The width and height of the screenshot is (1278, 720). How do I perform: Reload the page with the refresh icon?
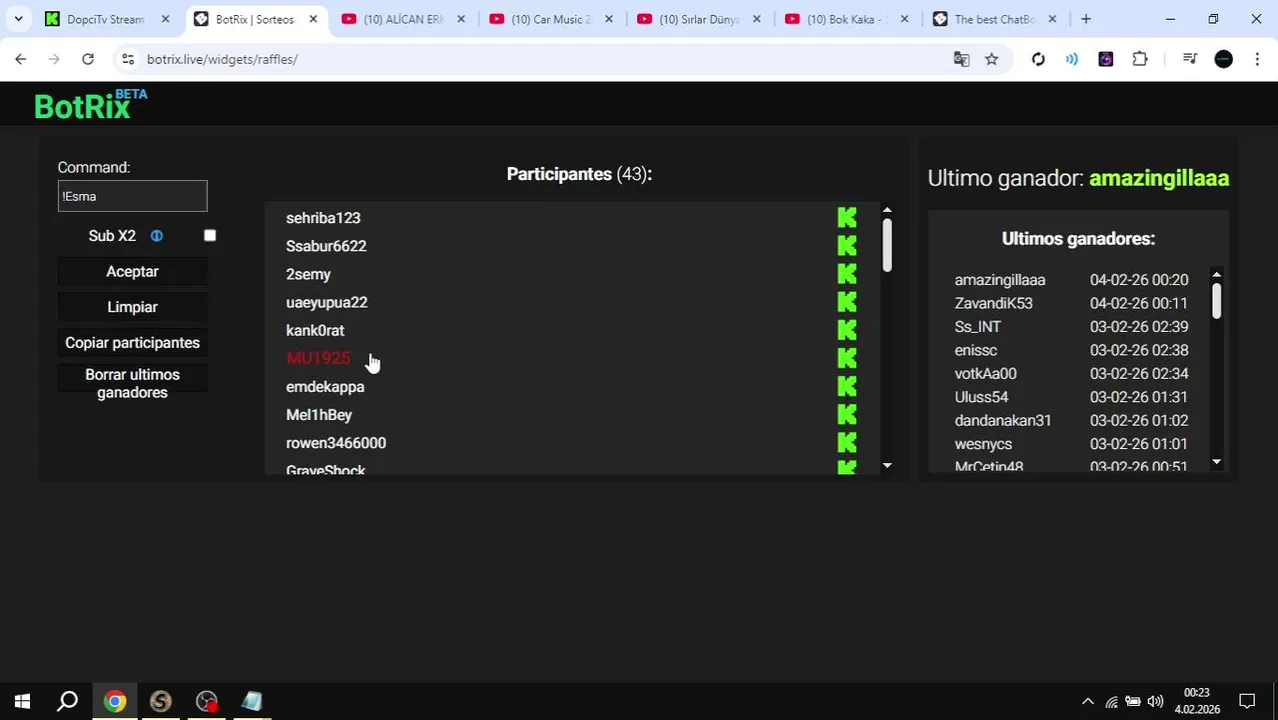pyautogui.click(x=88, y=59)
